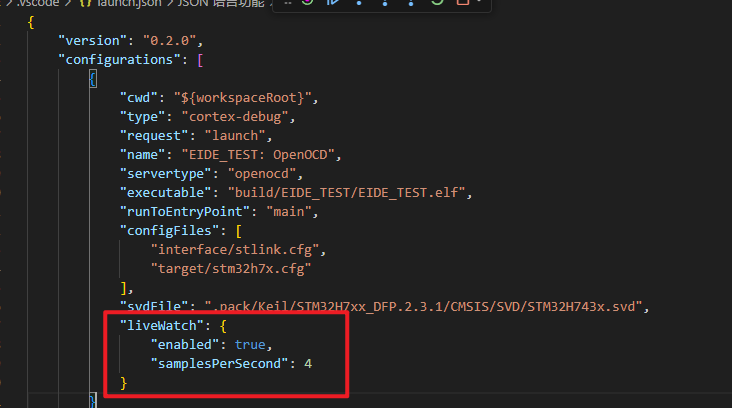Viewport: 732px width, 408px height.
Task: Click the "${workspaceRoot}" value
Action: pos(243,98)
